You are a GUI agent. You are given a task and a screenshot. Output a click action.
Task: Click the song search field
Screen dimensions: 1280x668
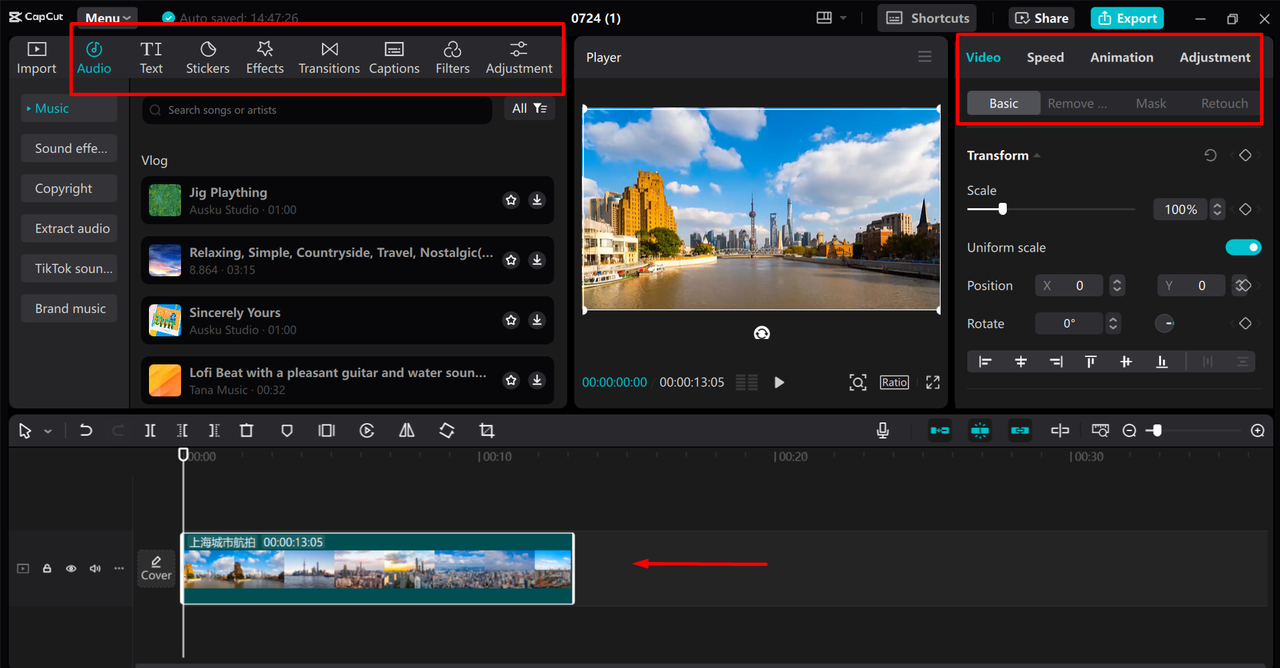[317, 110]
